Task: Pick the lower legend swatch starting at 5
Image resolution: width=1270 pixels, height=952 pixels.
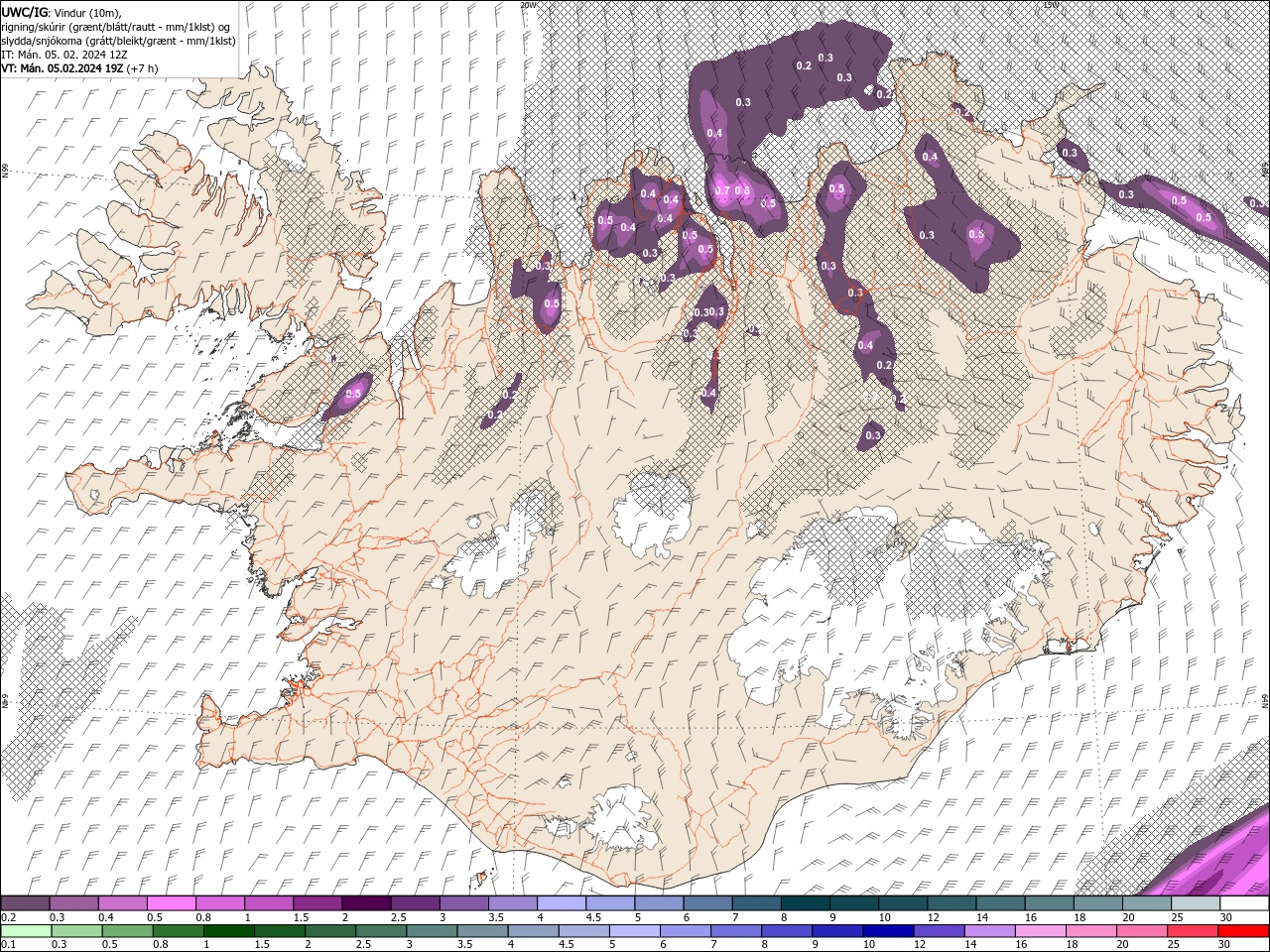Action: click(x=634, y=931)
